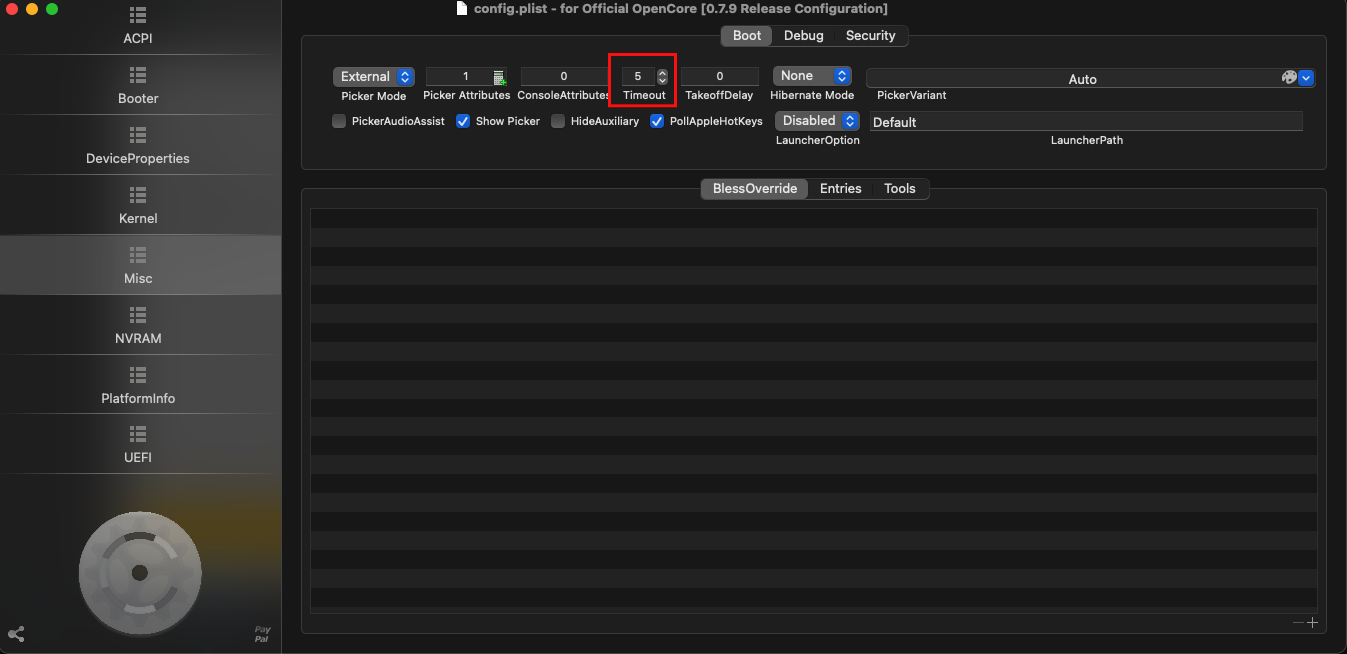The width and height of the screenshot is (1347, 654).
Task: Open the UEFI section in sidebar
Action: [x=138, y=445]
